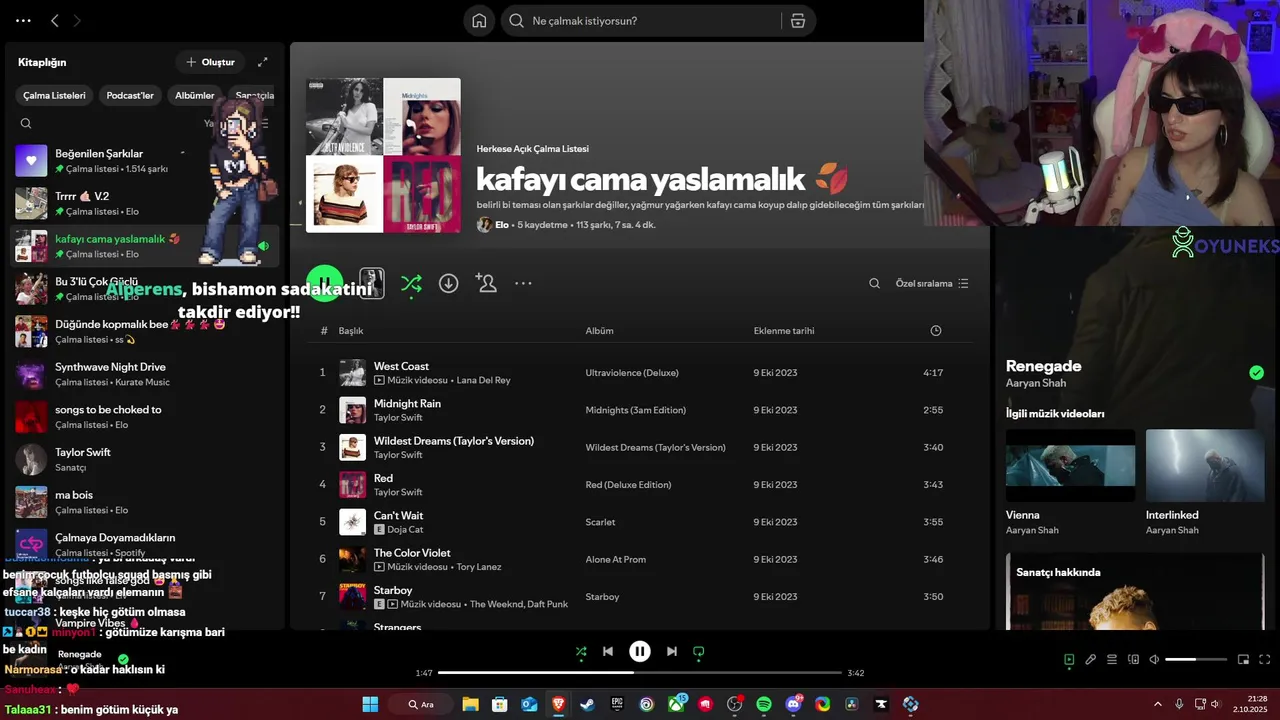Sort tracks by Başlık column header
Image resolution: width=1280 pixels, height=720 pixels.
(x=351, y=331)
